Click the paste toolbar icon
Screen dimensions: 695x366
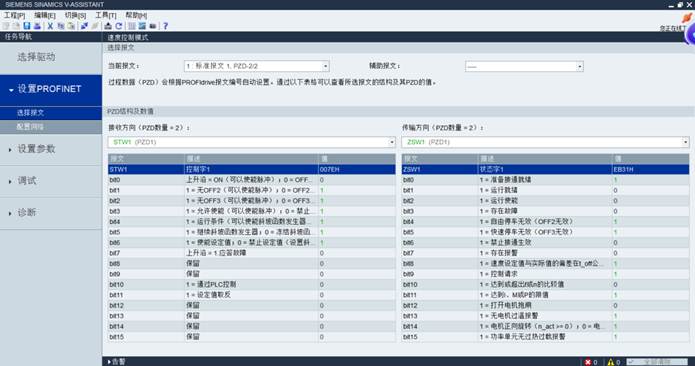(71, 26)
